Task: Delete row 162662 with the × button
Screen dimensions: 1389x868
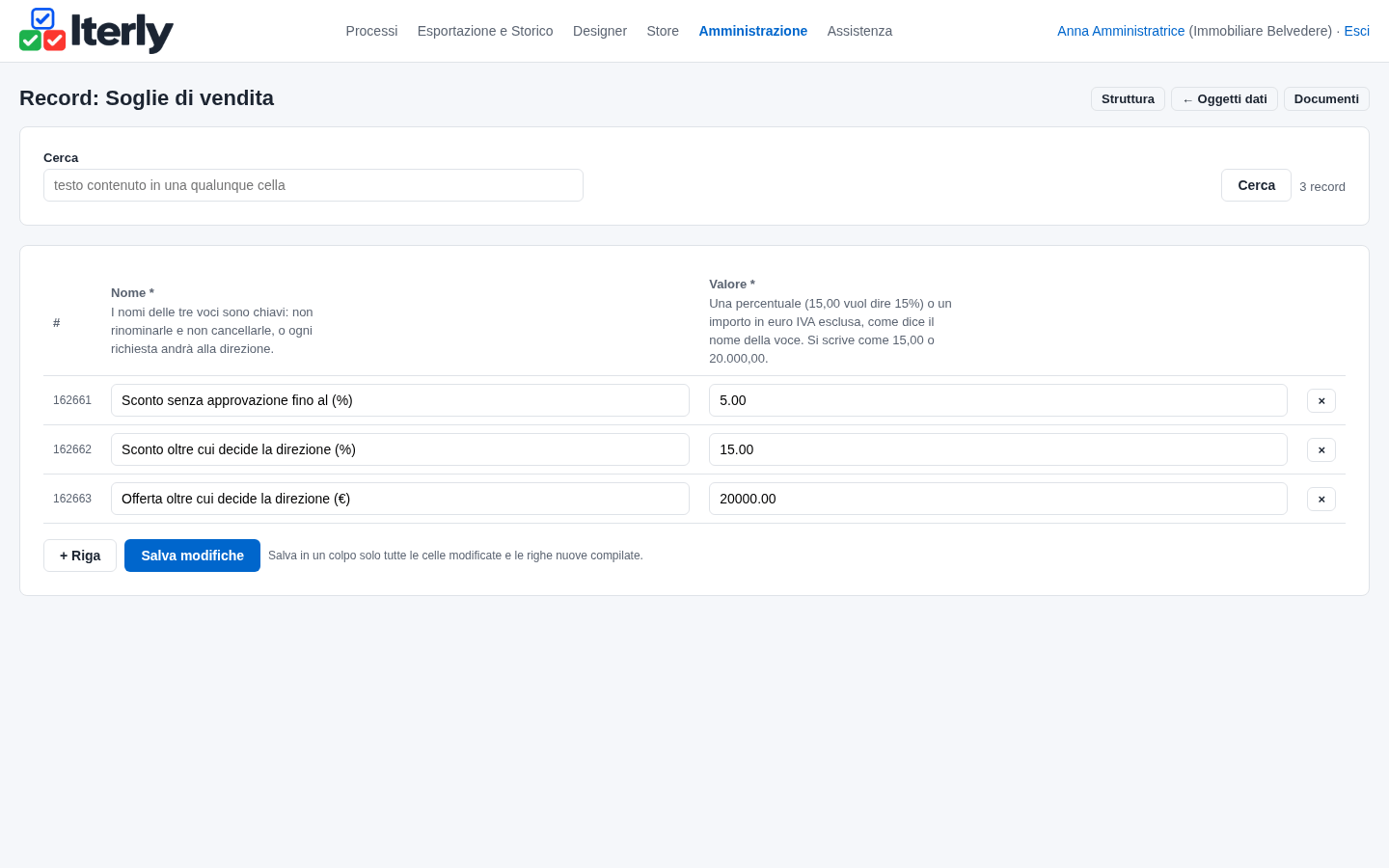Action: click(1321, 449)
